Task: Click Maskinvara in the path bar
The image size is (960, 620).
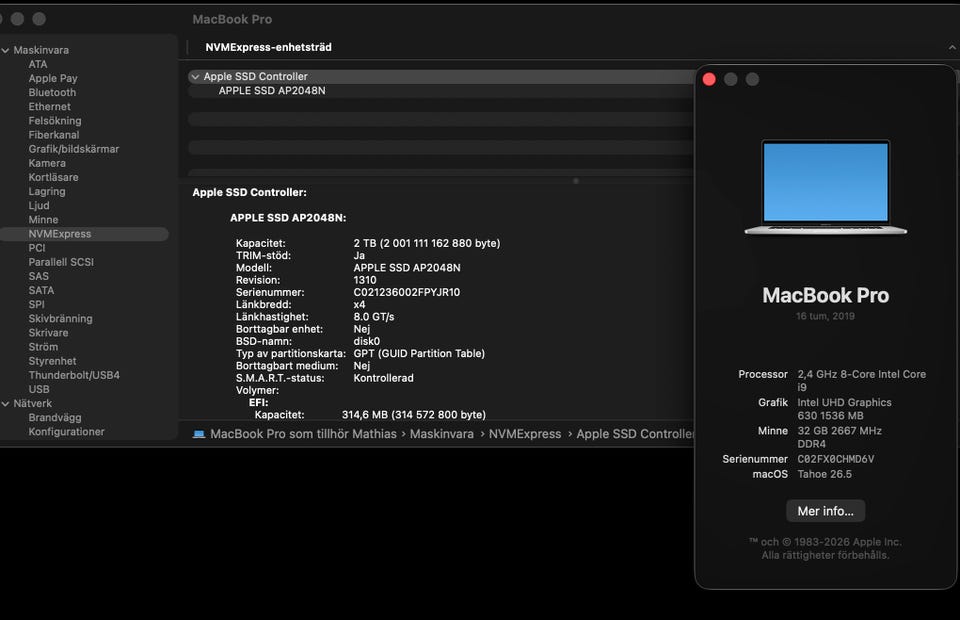Action: (441, 434)
